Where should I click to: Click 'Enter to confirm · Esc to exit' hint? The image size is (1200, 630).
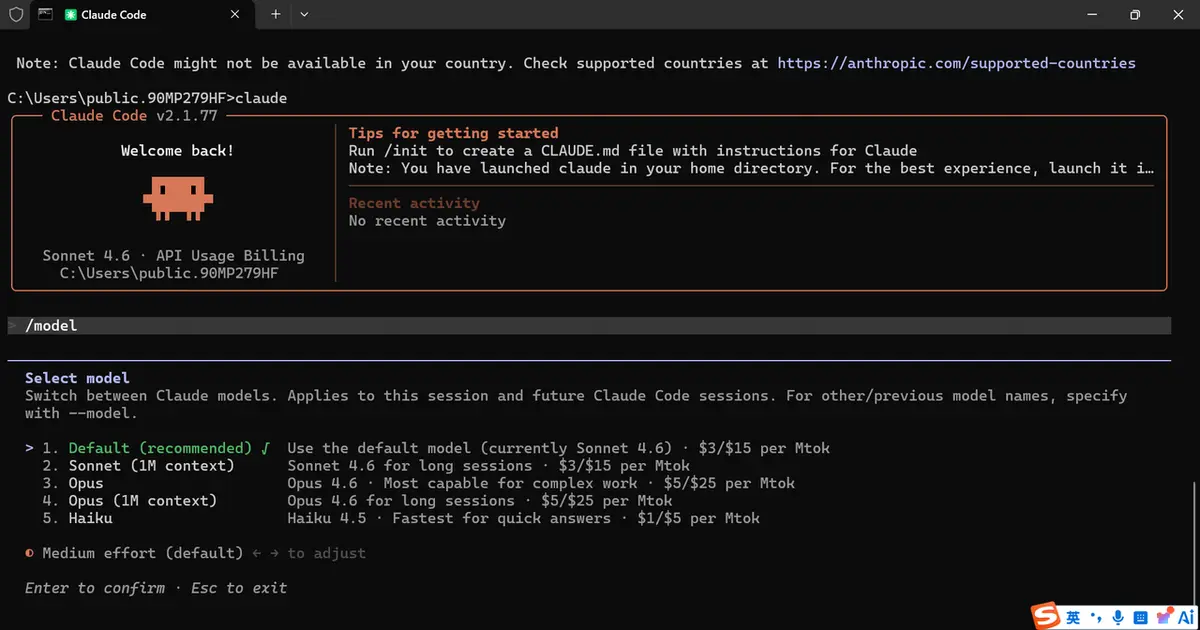point(156,588)
